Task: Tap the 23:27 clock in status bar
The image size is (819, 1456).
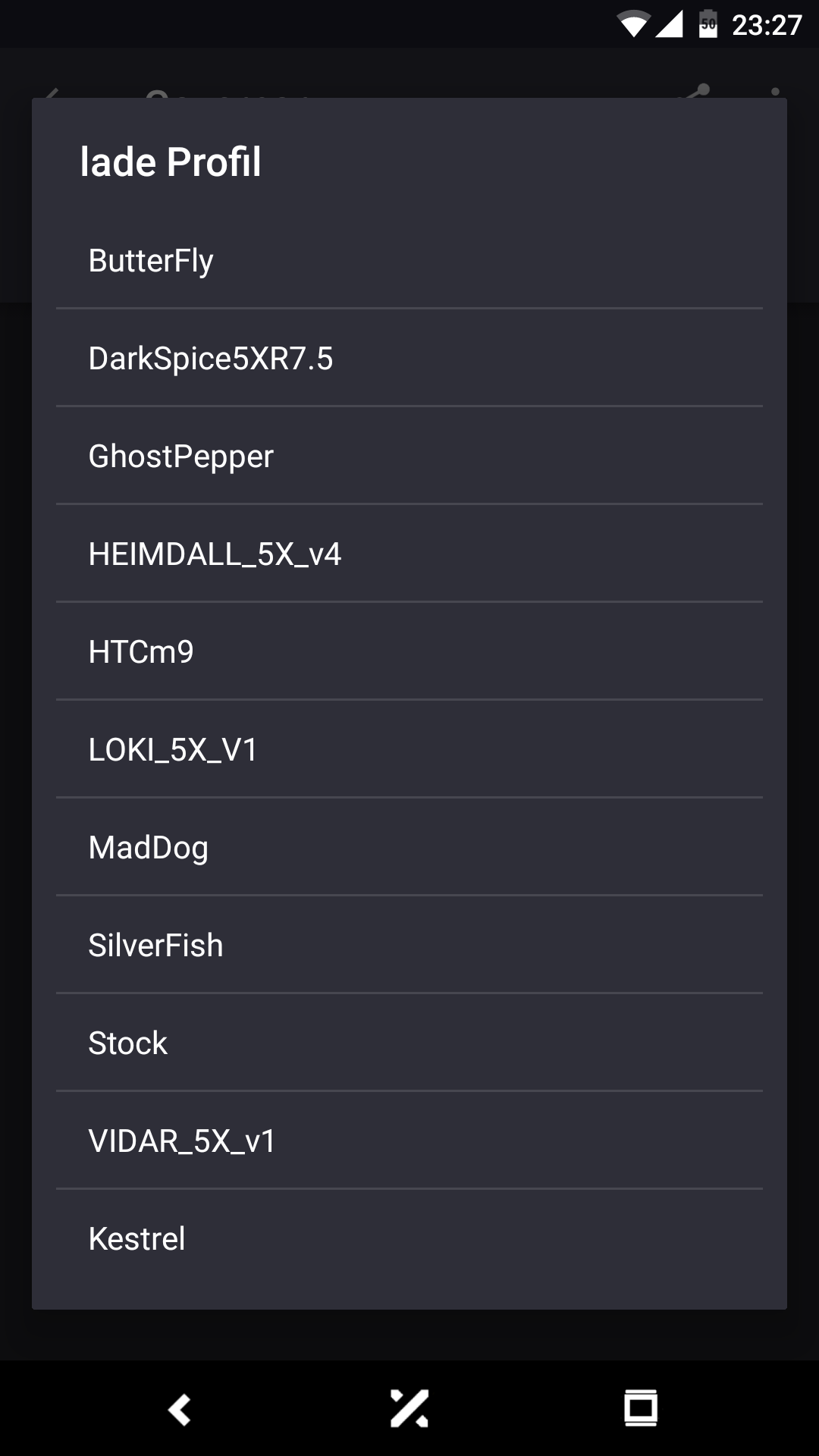Action: [x=767, y=26]
